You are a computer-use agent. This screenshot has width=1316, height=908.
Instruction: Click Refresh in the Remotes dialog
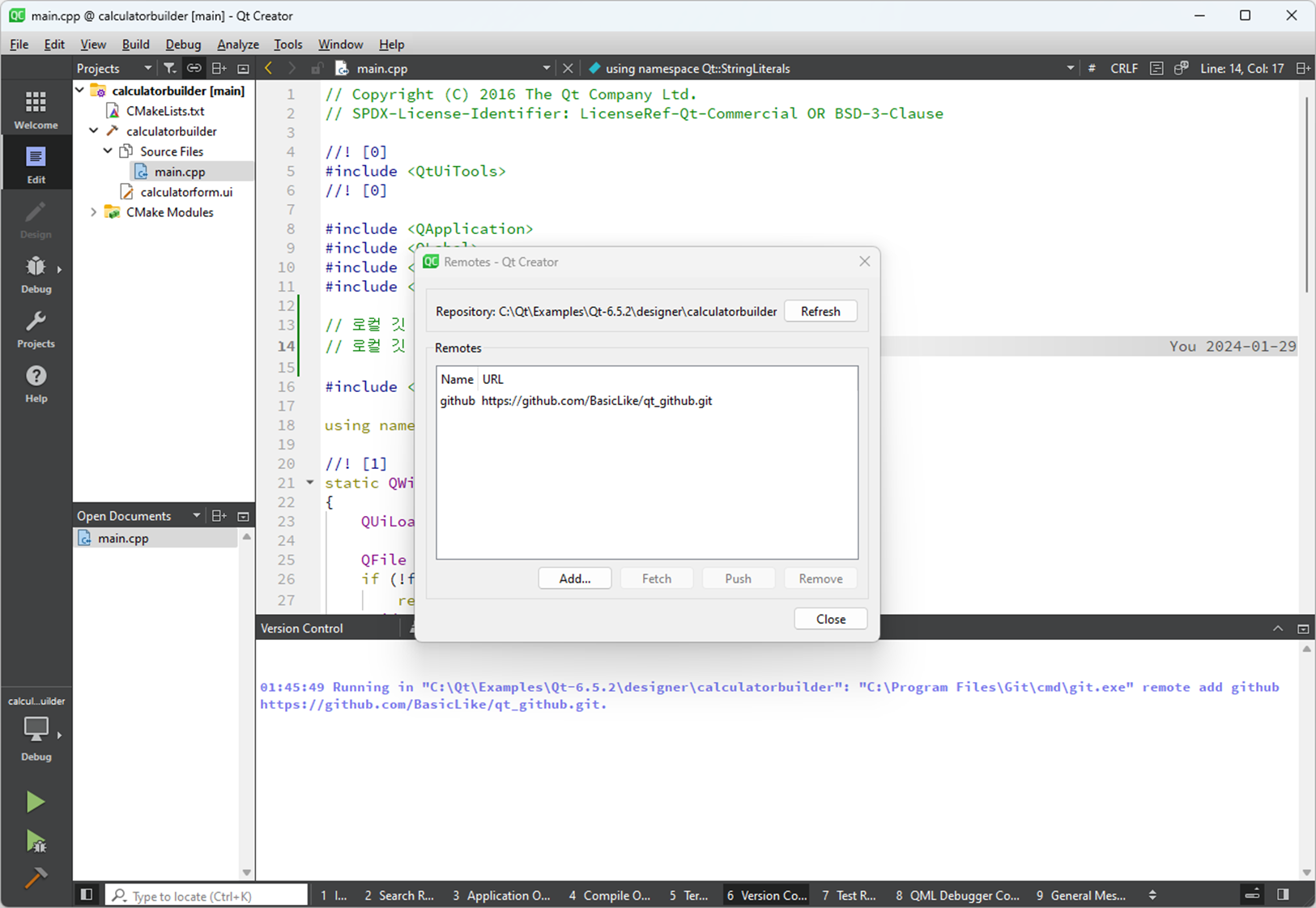click(x=820, y=312)
